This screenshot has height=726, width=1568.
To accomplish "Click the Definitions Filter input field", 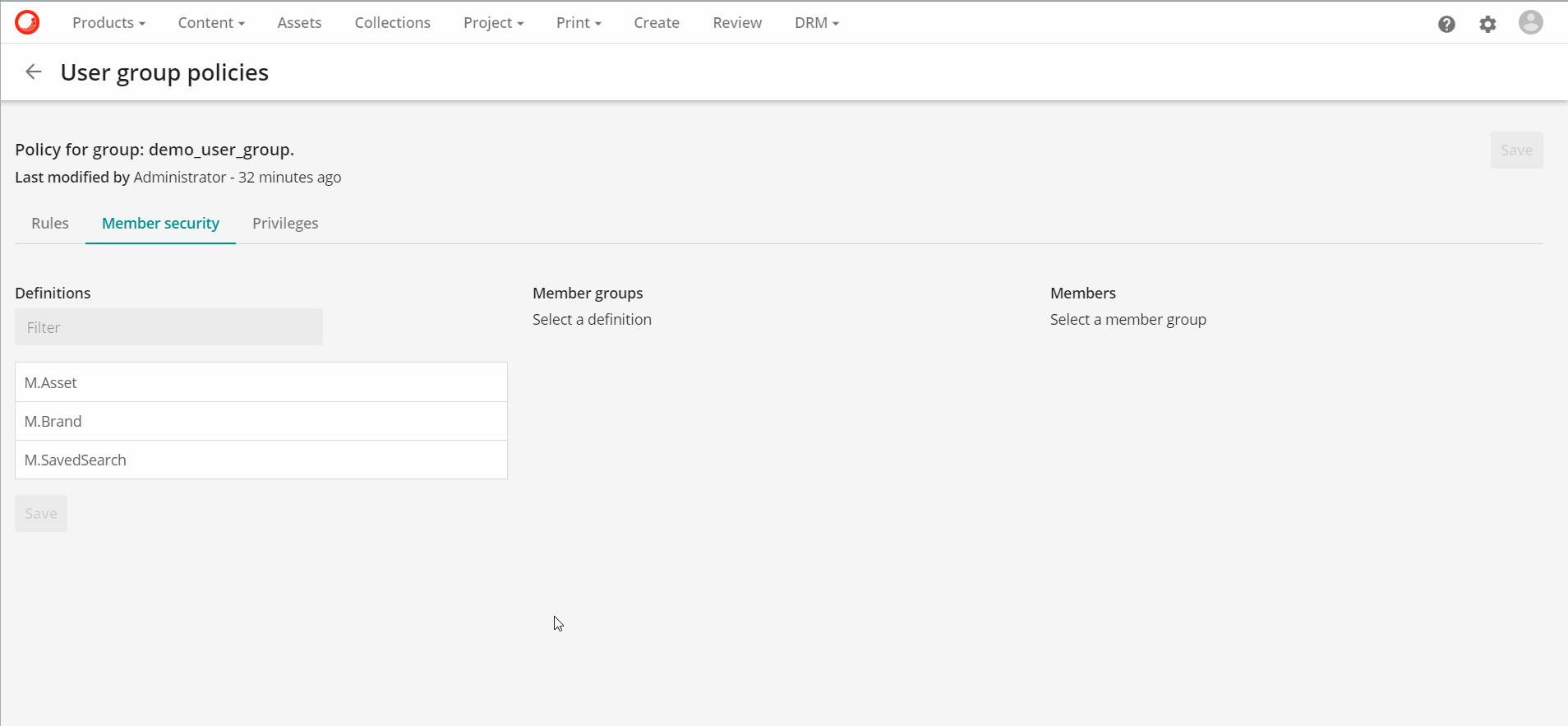I will (168, 327).
